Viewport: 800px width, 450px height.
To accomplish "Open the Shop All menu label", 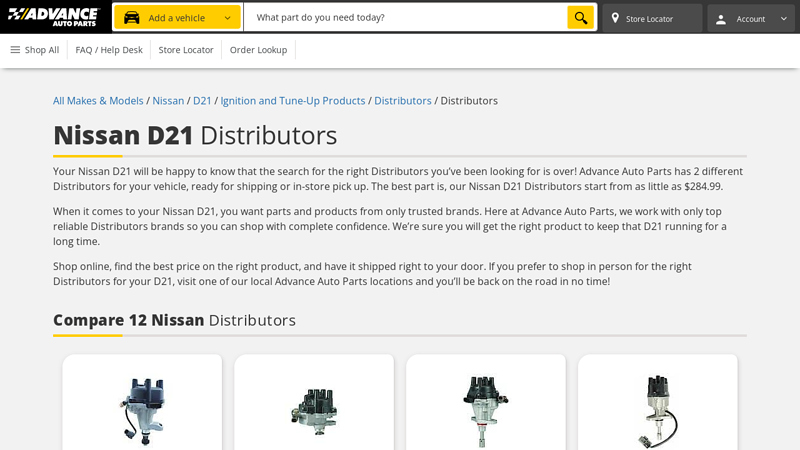I will [x=42, y=50].
